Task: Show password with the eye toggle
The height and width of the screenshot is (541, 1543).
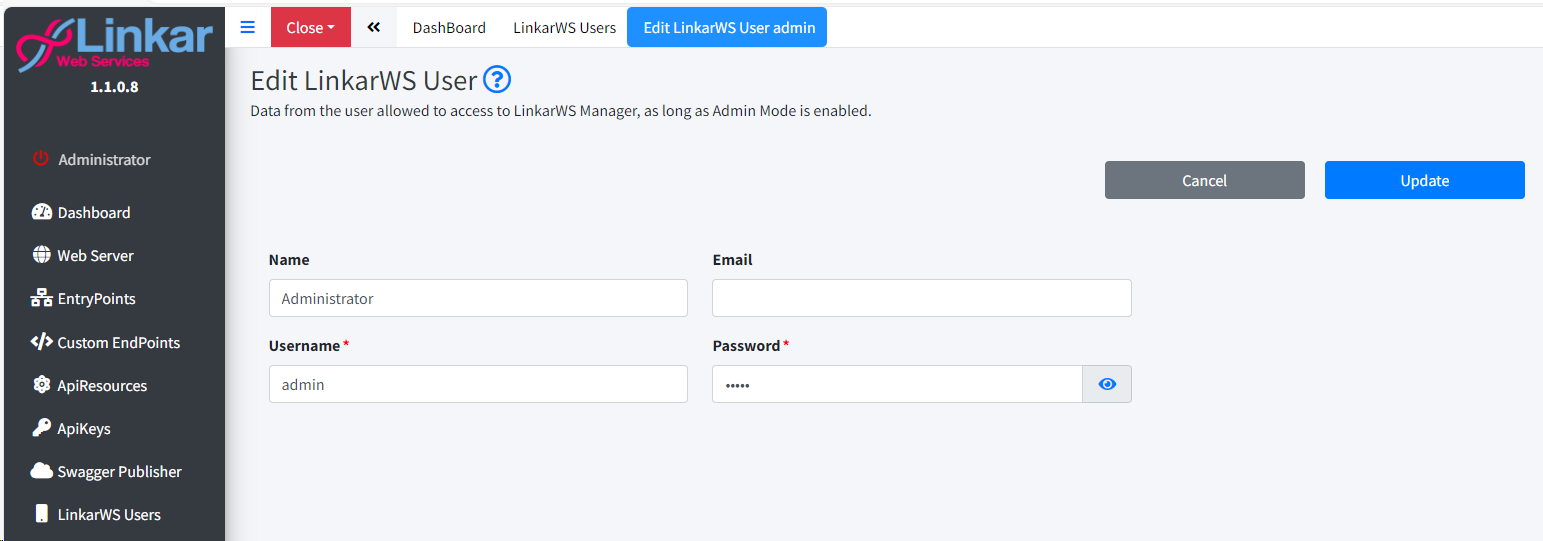Action: click(x=1106, y=384)
